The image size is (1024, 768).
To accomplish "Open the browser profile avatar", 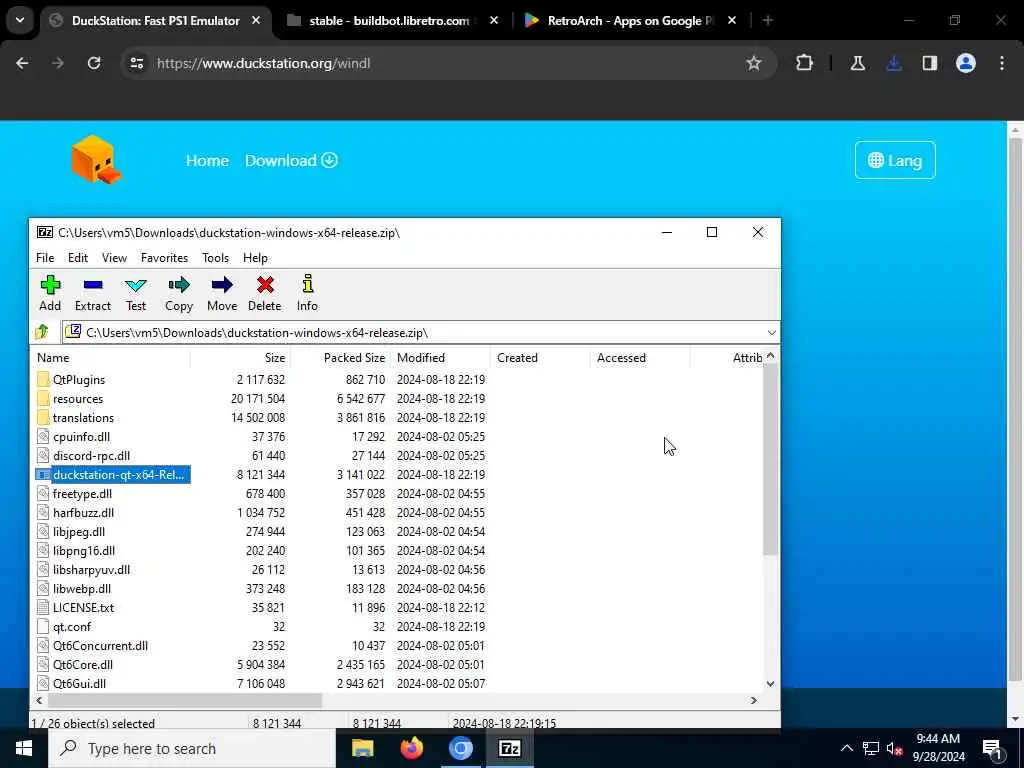I will point(966,63).
